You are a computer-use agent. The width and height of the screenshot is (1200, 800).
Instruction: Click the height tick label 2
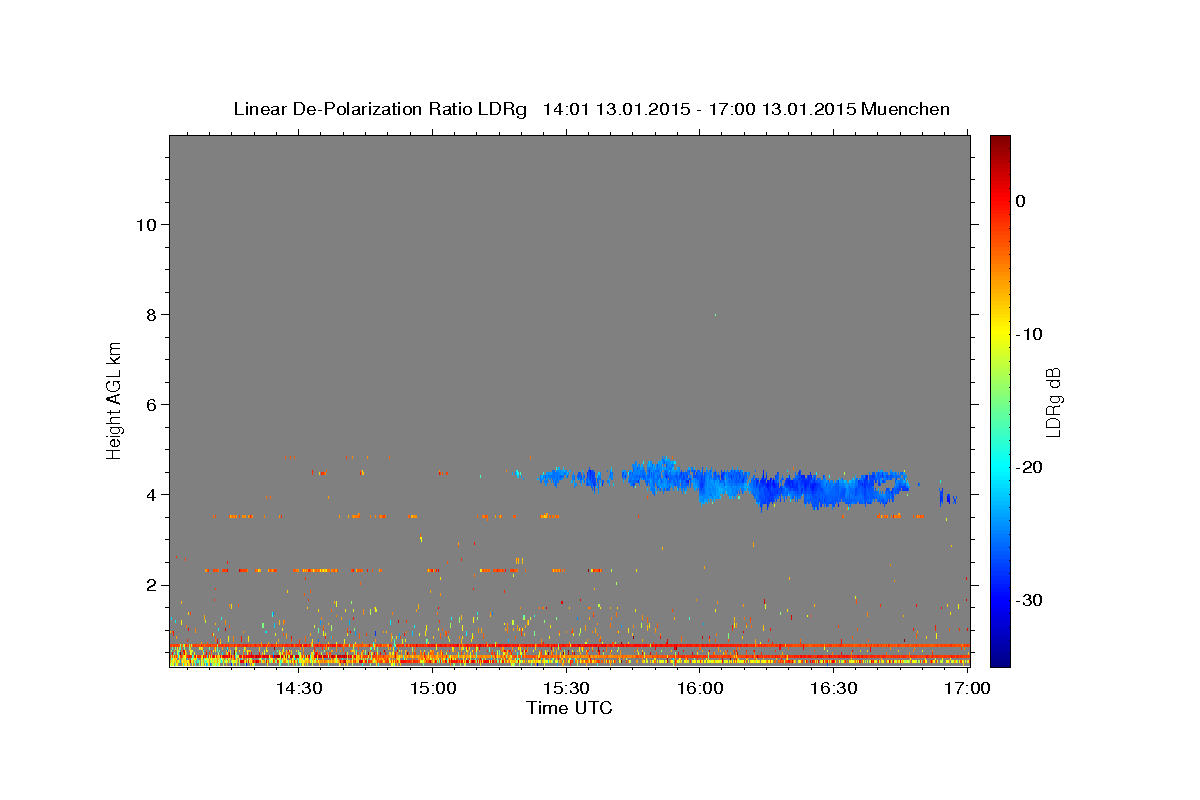pos(149,585)
